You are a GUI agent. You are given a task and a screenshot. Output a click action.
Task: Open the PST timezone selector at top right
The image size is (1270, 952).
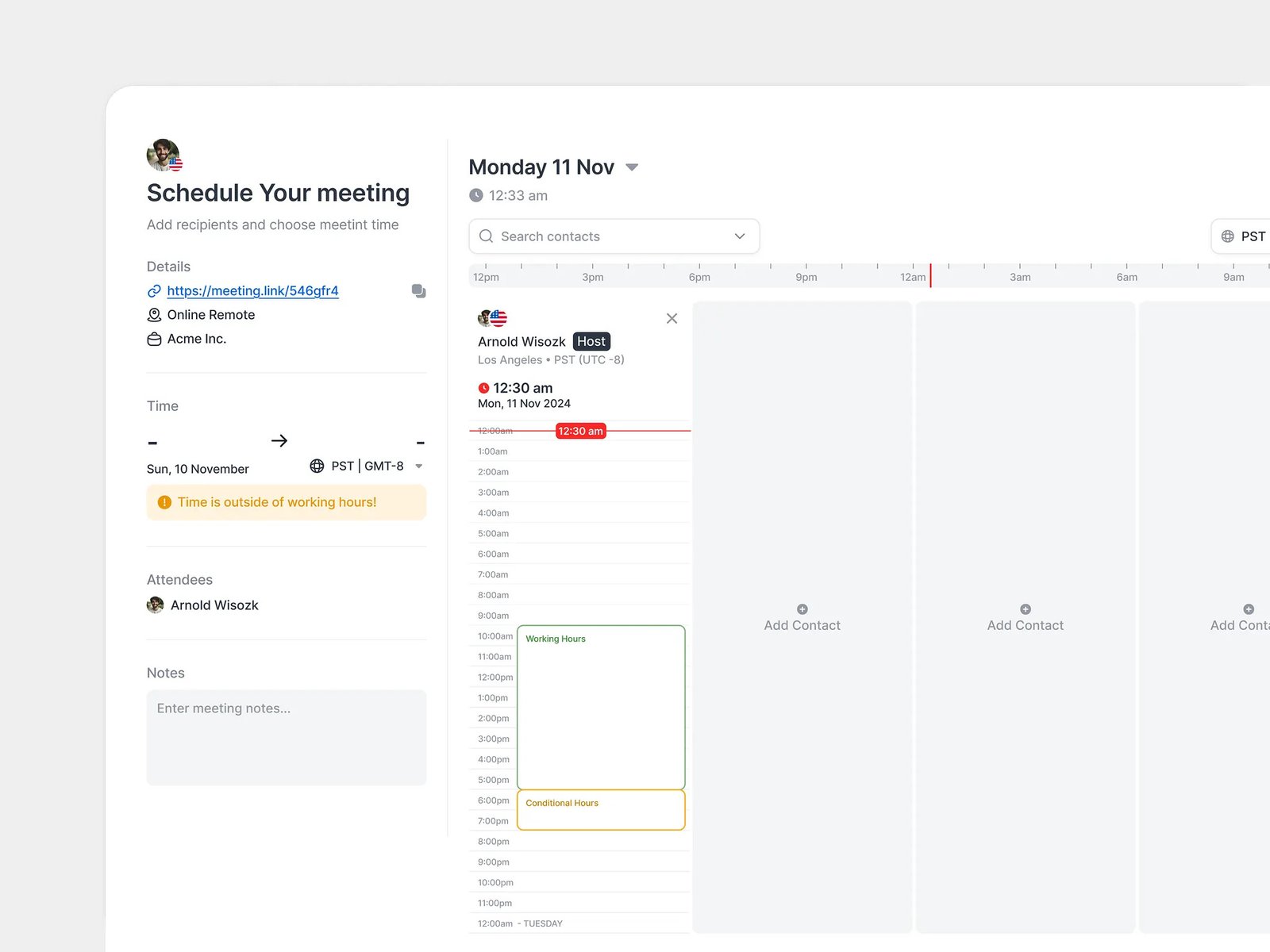(x=1244, y=236)
